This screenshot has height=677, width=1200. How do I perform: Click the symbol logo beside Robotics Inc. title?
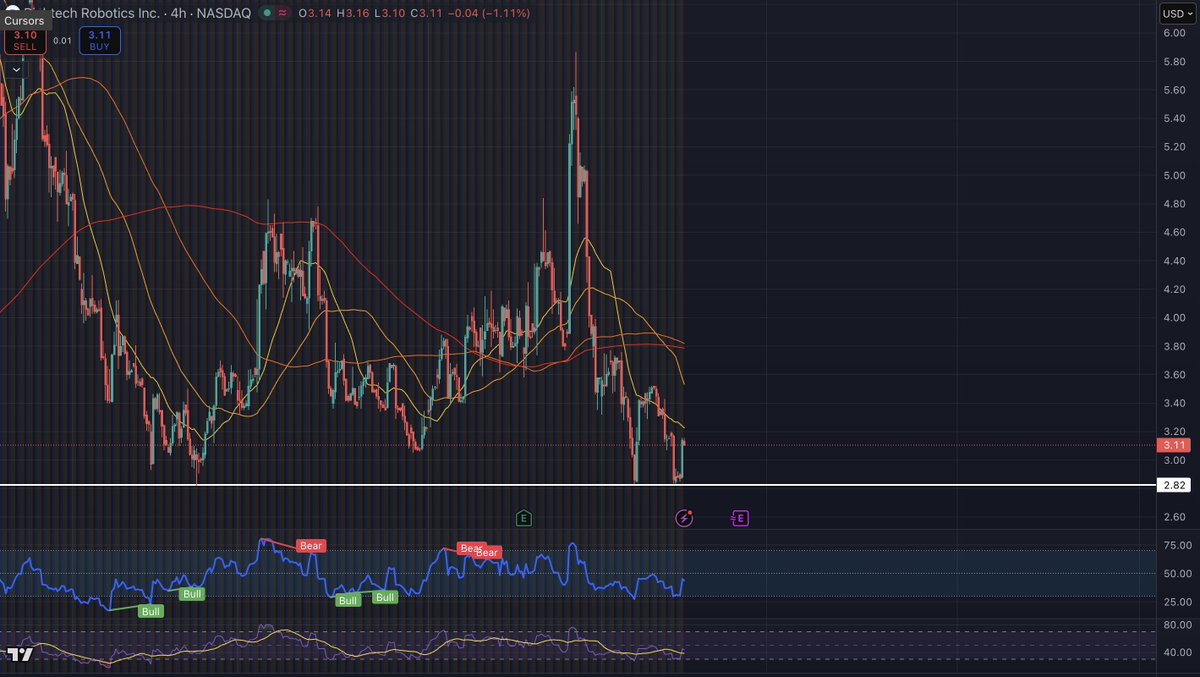point(12,10)
